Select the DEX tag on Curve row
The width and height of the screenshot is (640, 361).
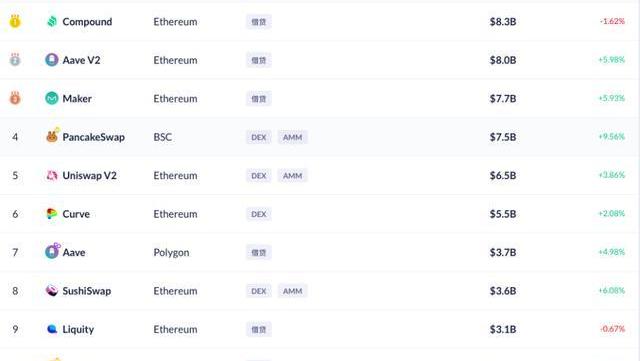pyautogui.click(x=259, y=214)
